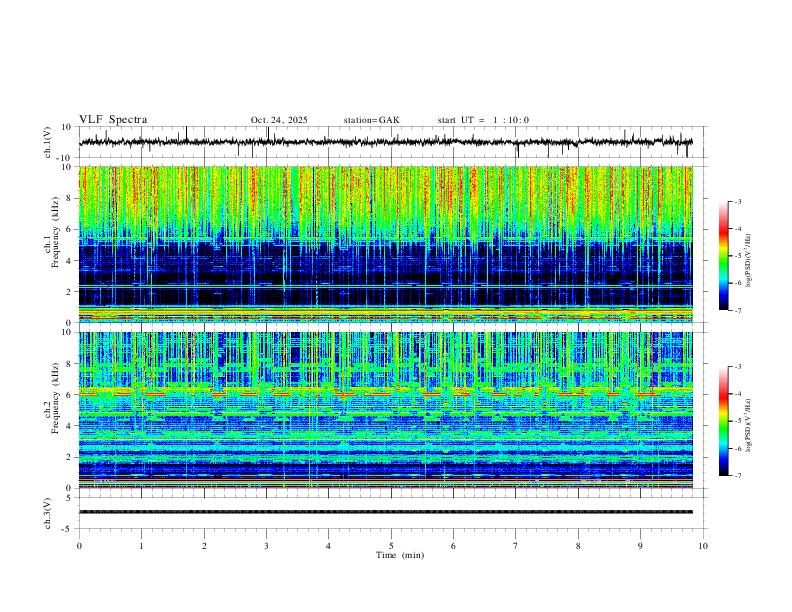Select the log(PSD) label beside ch.1 color bar
The image size is (792, 612).
[x=748, y=261]
